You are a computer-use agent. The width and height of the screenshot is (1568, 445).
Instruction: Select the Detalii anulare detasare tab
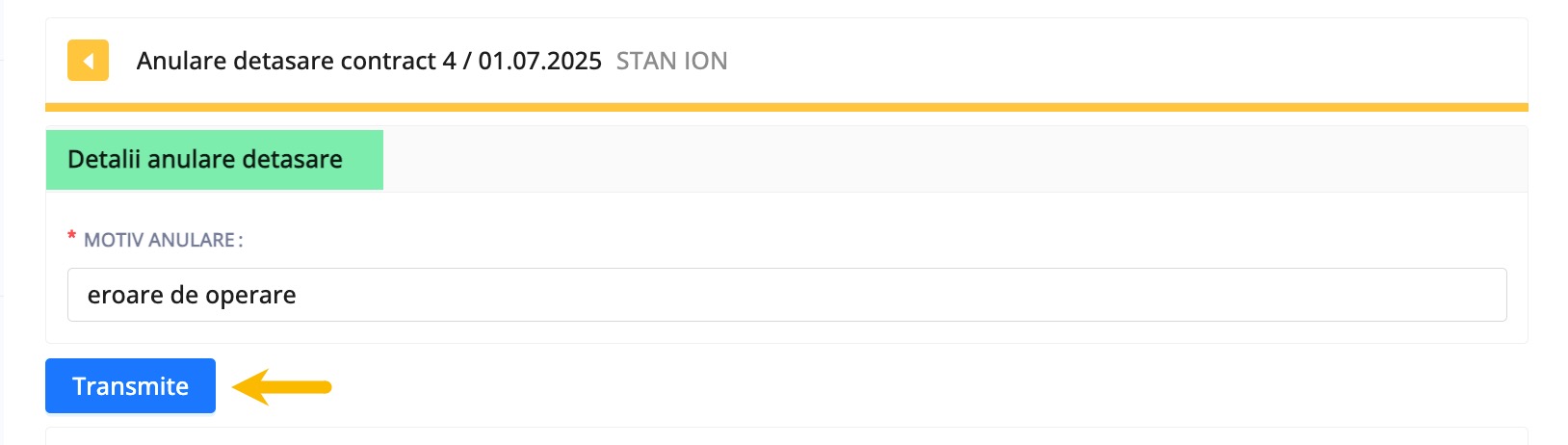coord(214,159)
